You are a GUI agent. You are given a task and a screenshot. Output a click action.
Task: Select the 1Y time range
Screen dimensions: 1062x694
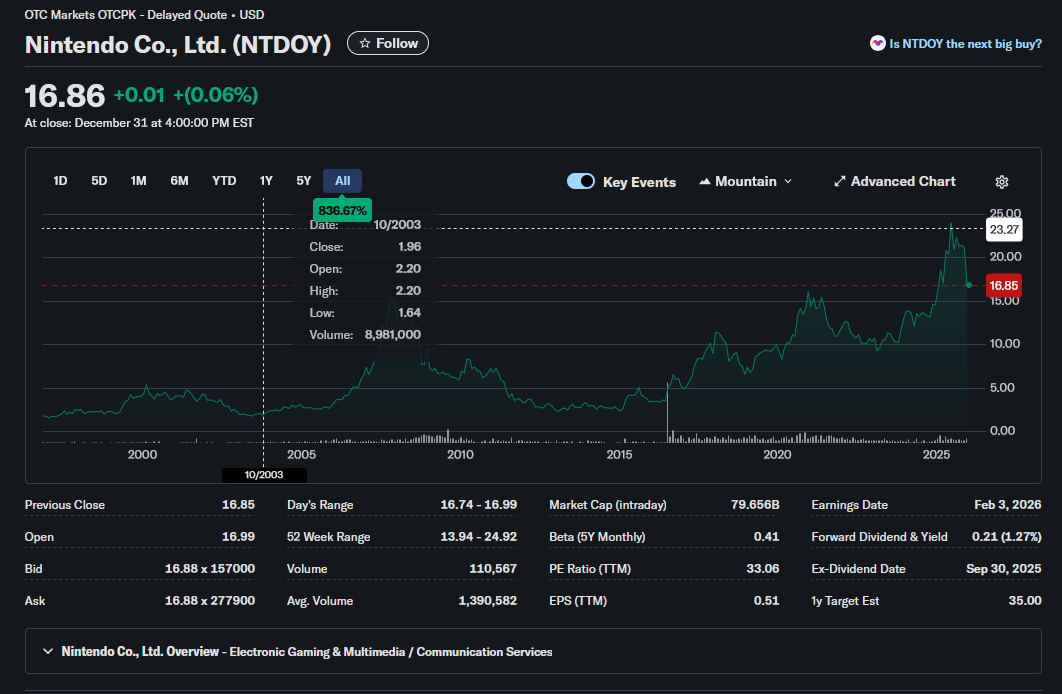point(266,181)
